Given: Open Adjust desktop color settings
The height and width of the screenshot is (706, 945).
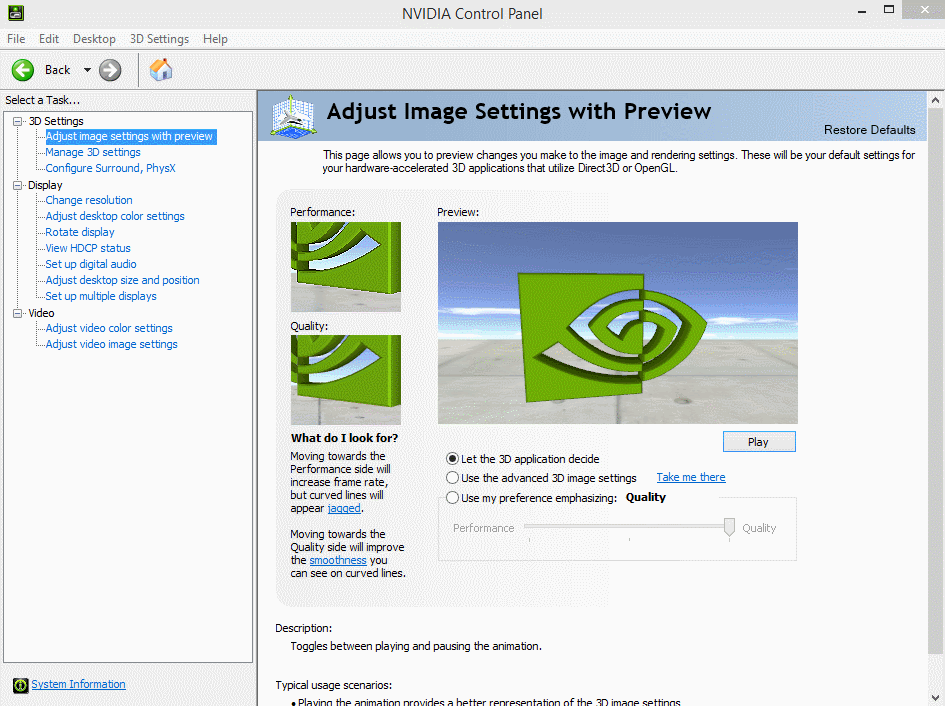Looking at the screenshot, I should click(x=115, y=216).
